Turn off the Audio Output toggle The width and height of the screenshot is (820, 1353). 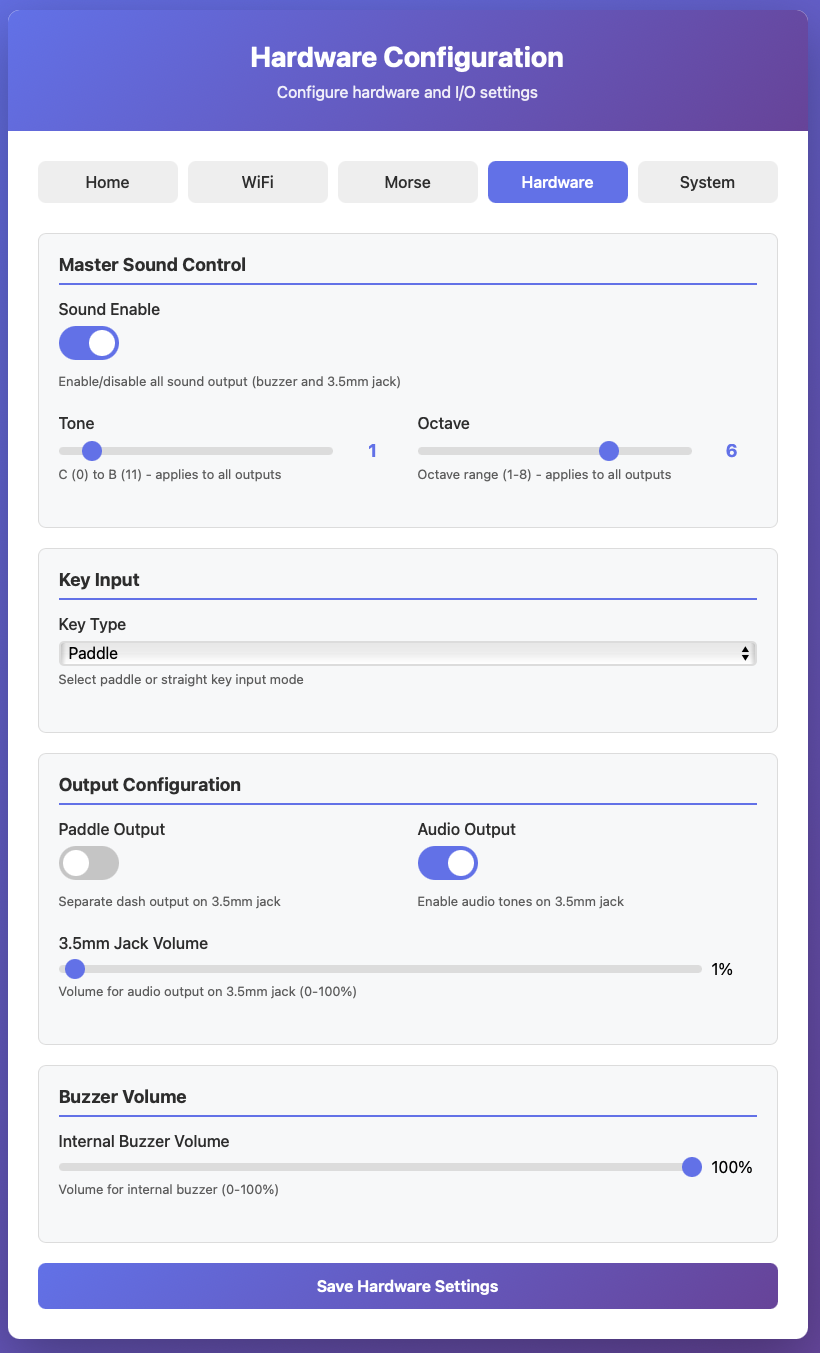tap(448, 863)
